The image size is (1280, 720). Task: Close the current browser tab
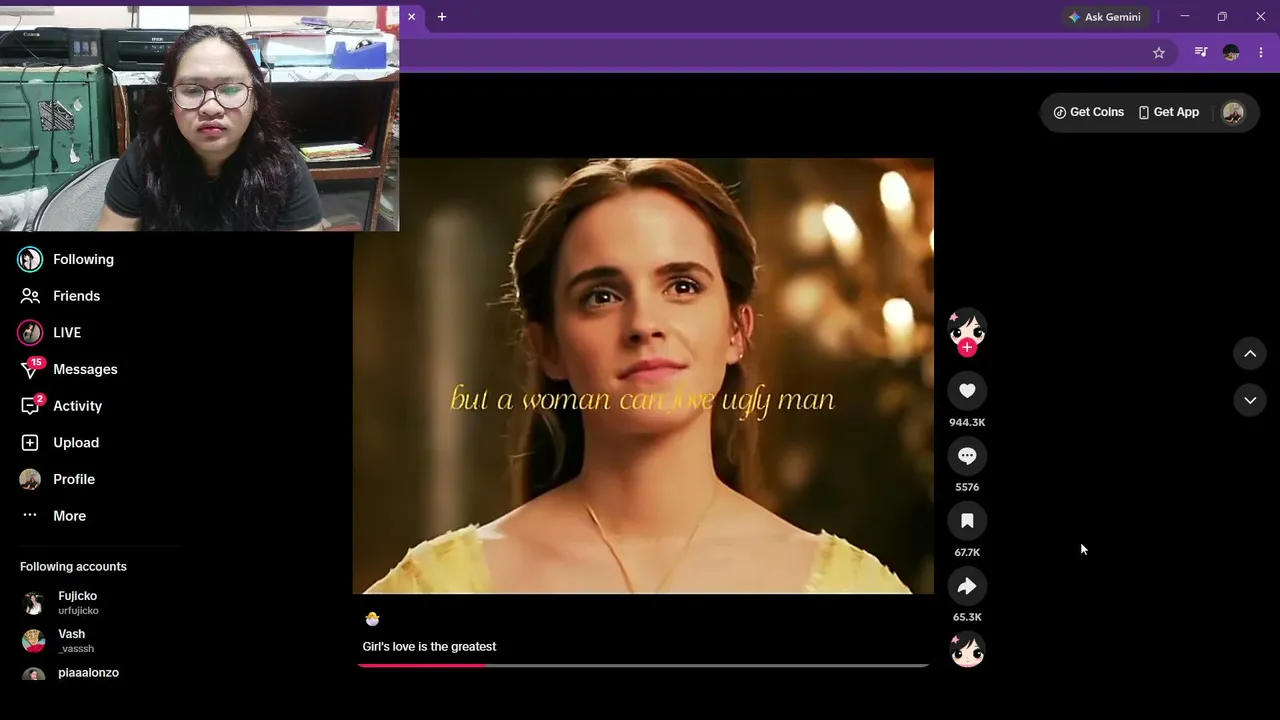(411, 17)
